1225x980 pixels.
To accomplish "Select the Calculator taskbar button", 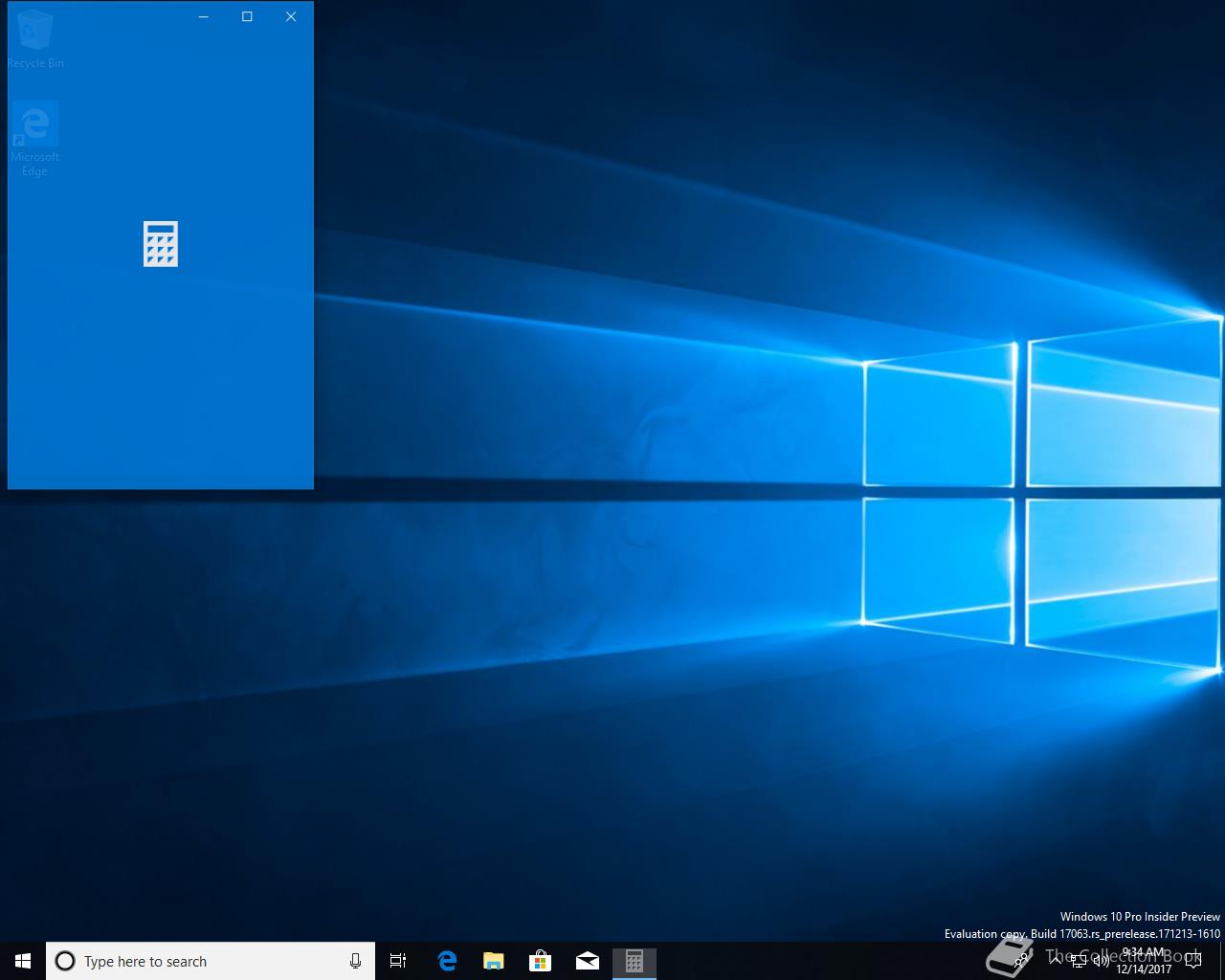I will [634, 961].
